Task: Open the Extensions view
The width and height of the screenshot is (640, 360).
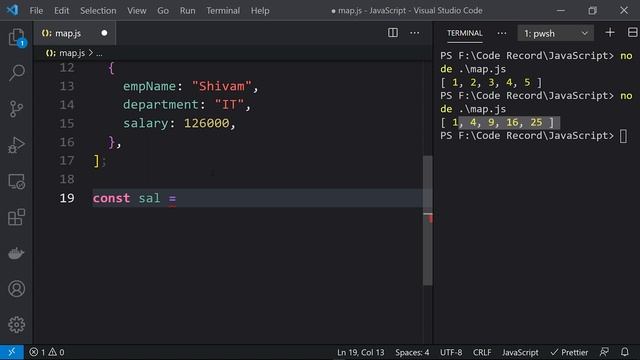Action: point(16,217)
